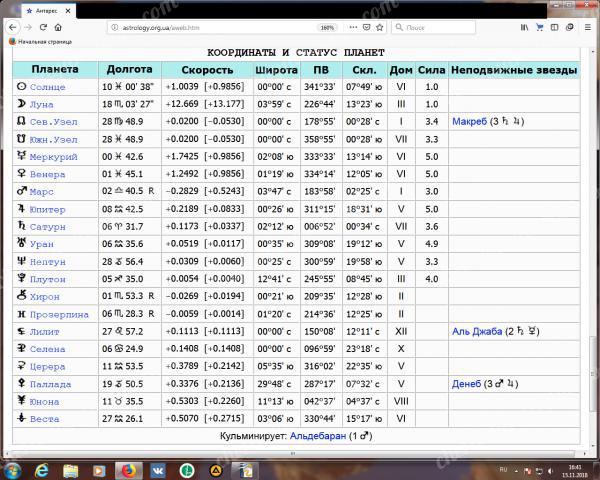Viewport: 600px width, 480px height.
Task: Open the browser home page icon
Action: pyautogui.click(x=58, y=27)
